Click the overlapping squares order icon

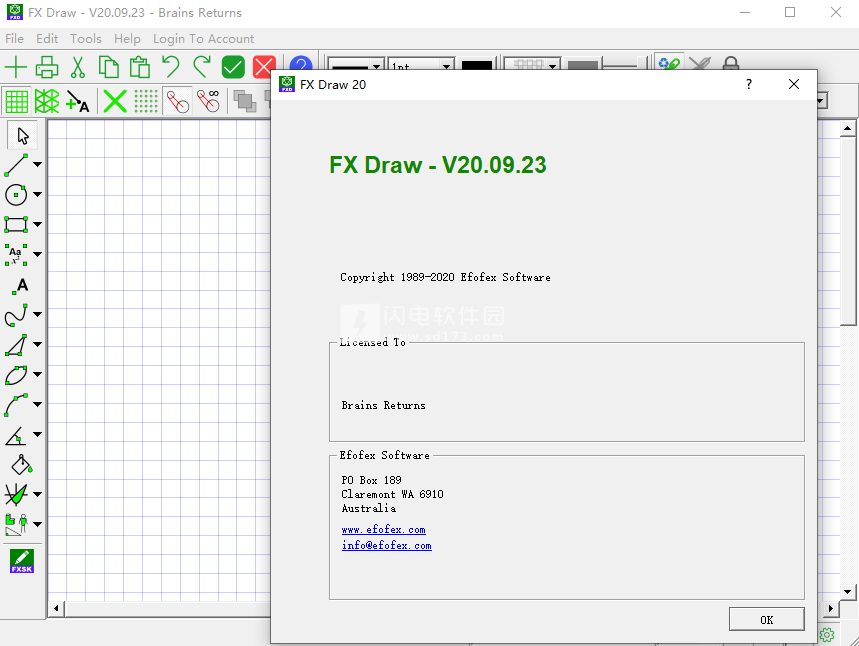click(x=245, y=101)
